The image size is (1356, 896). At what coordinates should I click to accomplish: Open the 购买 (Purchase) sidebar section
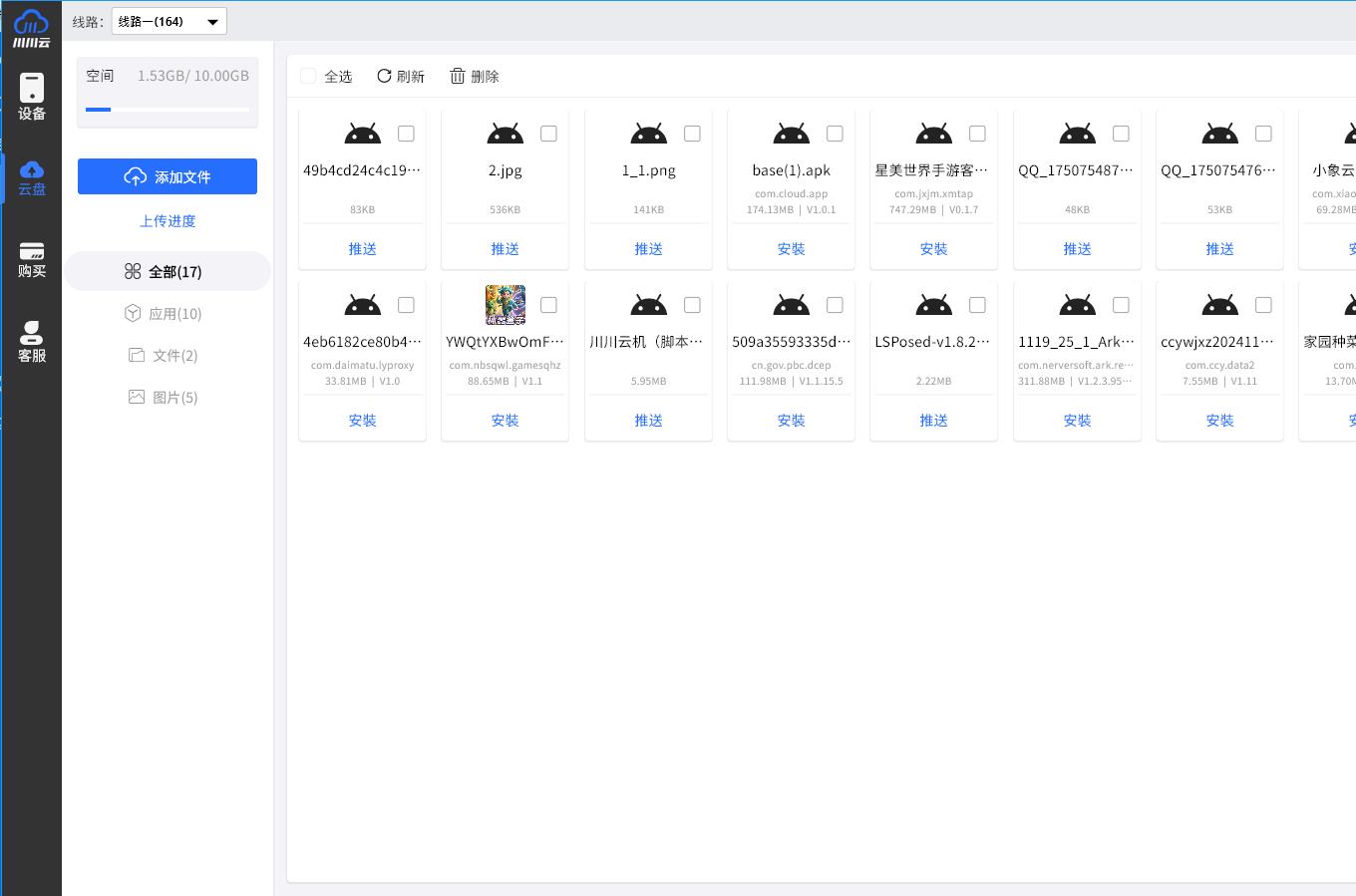pyautogui.click(x=32, y=259)
